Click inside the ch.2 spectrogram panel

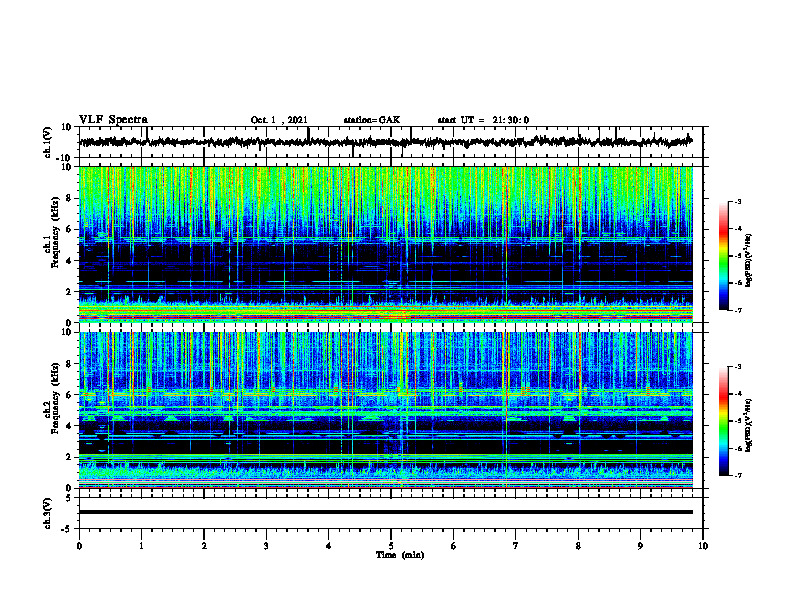tap(385, 410)
